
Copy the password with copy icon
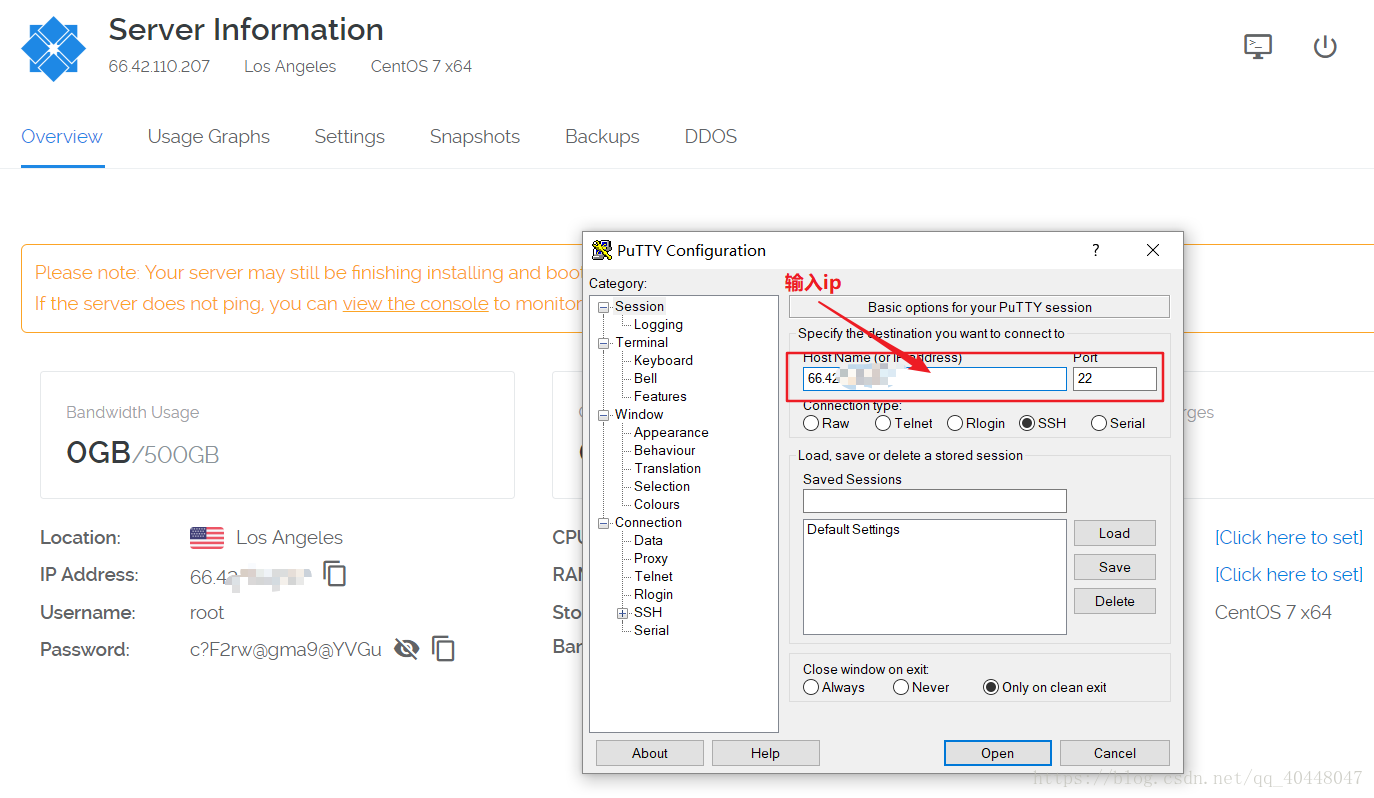click(x=443, y=649)
